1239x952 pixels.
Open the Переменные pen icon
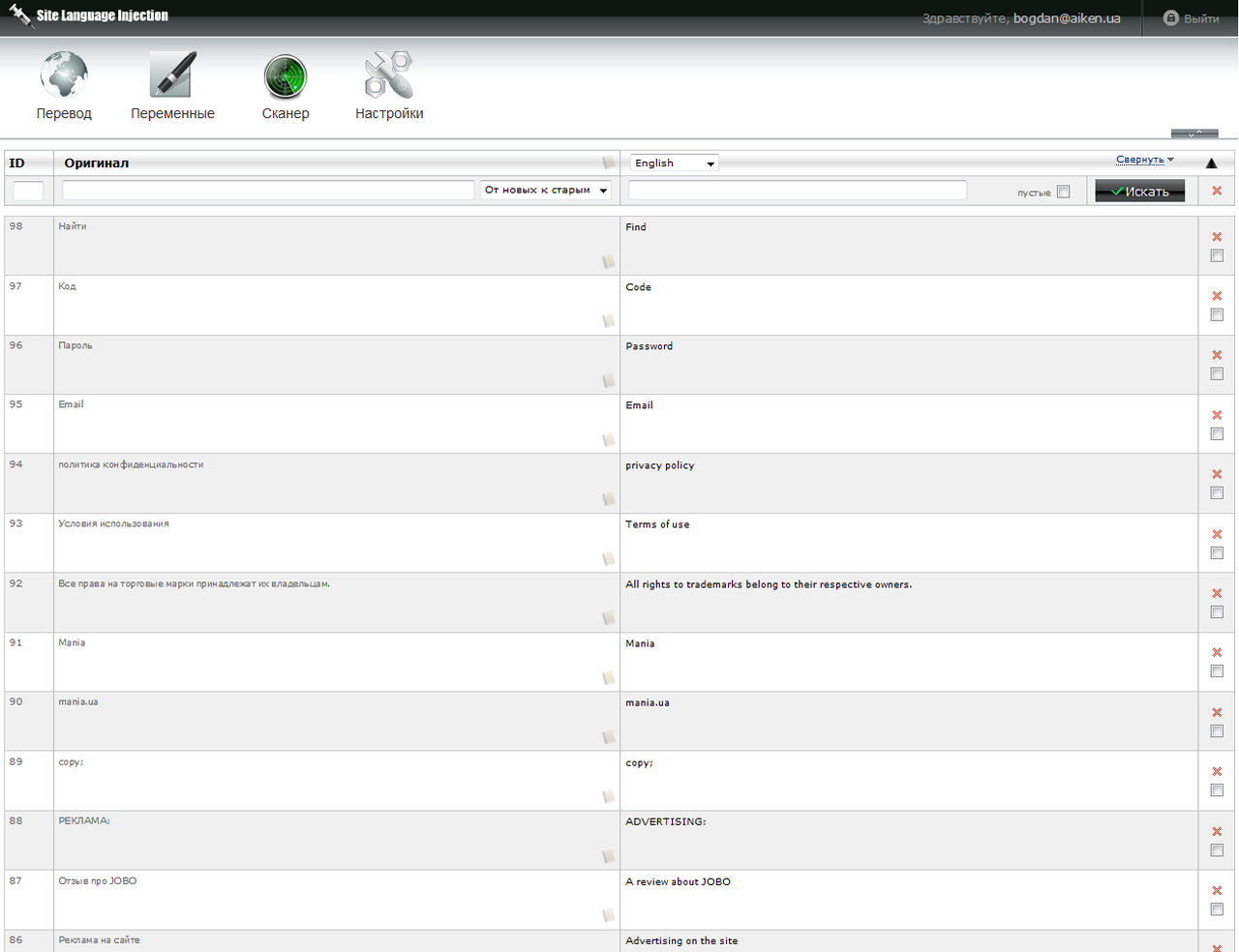[172, 77]
